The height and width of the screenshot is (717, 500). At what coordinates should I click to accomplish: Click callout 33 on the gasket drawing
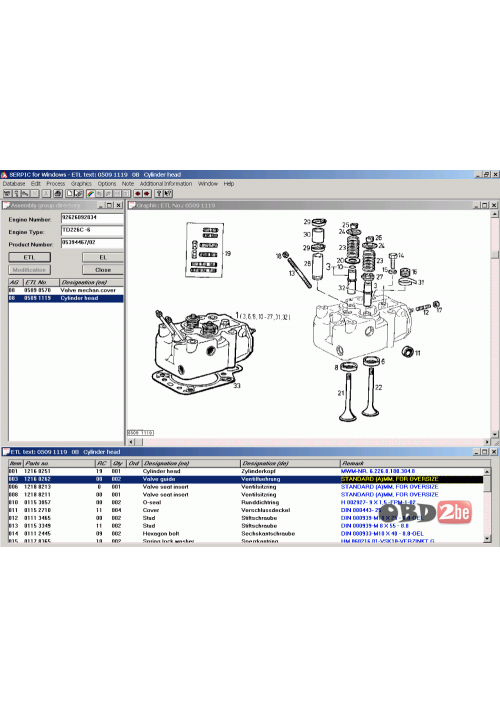click(x=237, y=385)
